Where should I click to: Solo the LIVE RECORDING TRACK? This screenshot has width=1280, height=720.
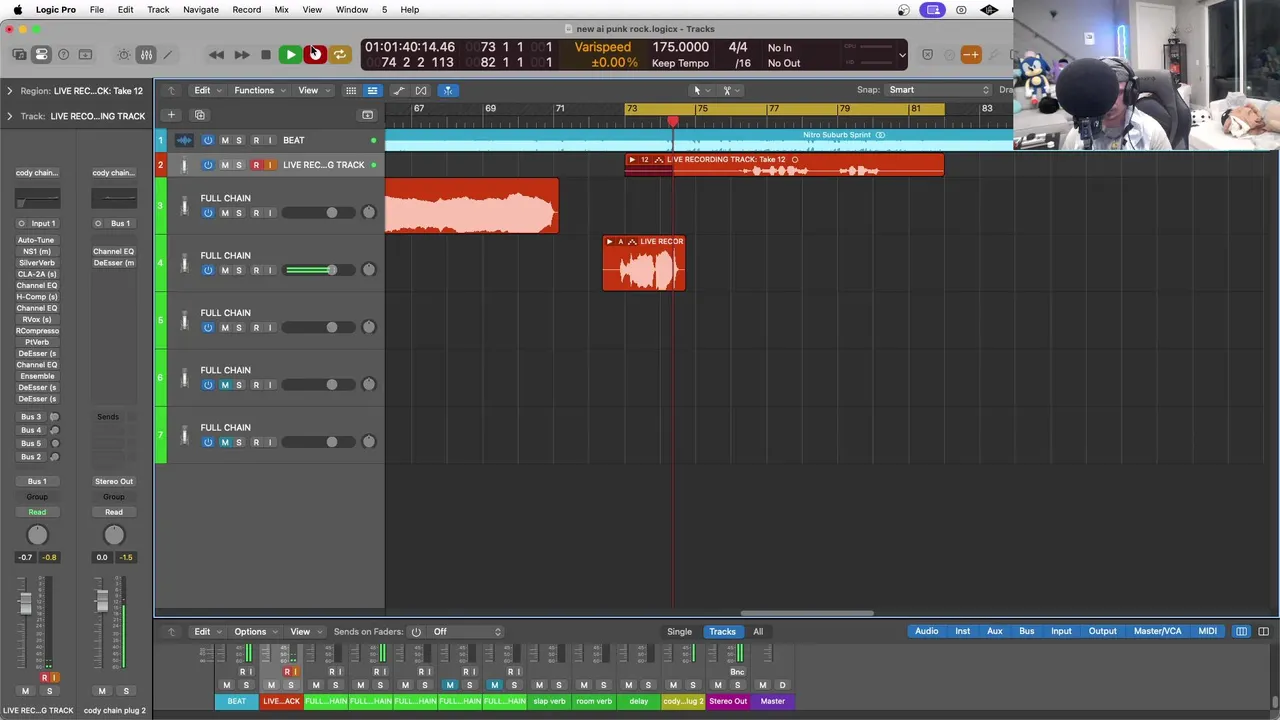[238, 165]
